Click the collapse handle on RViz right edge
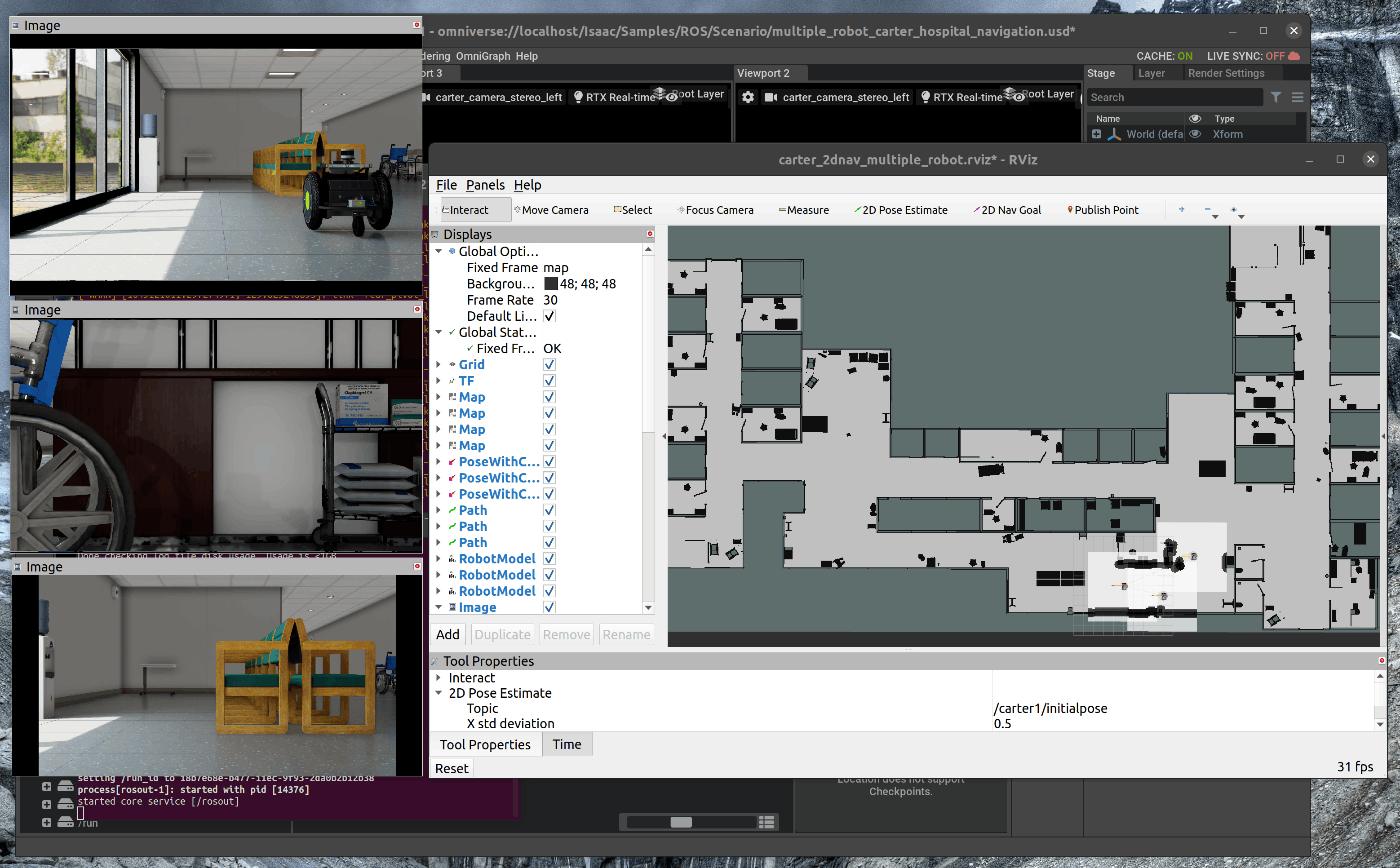Viewport: 1400px width, 868px height. [1383, 437]
